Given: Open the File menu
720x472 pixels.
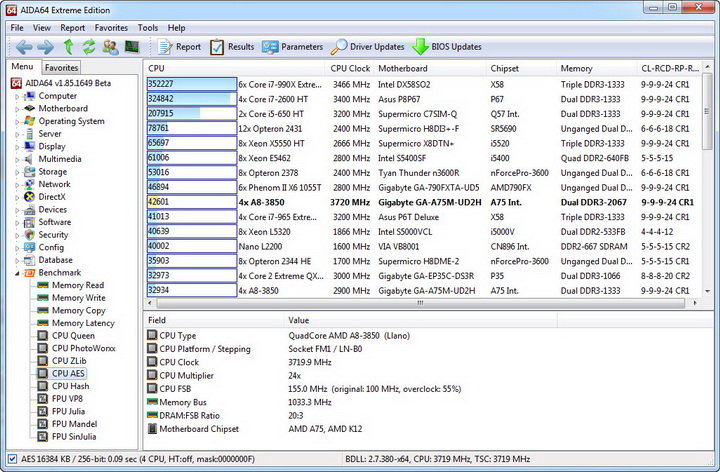Looking at the screenshot, I should pyautogui.click(x=17, y=28).
